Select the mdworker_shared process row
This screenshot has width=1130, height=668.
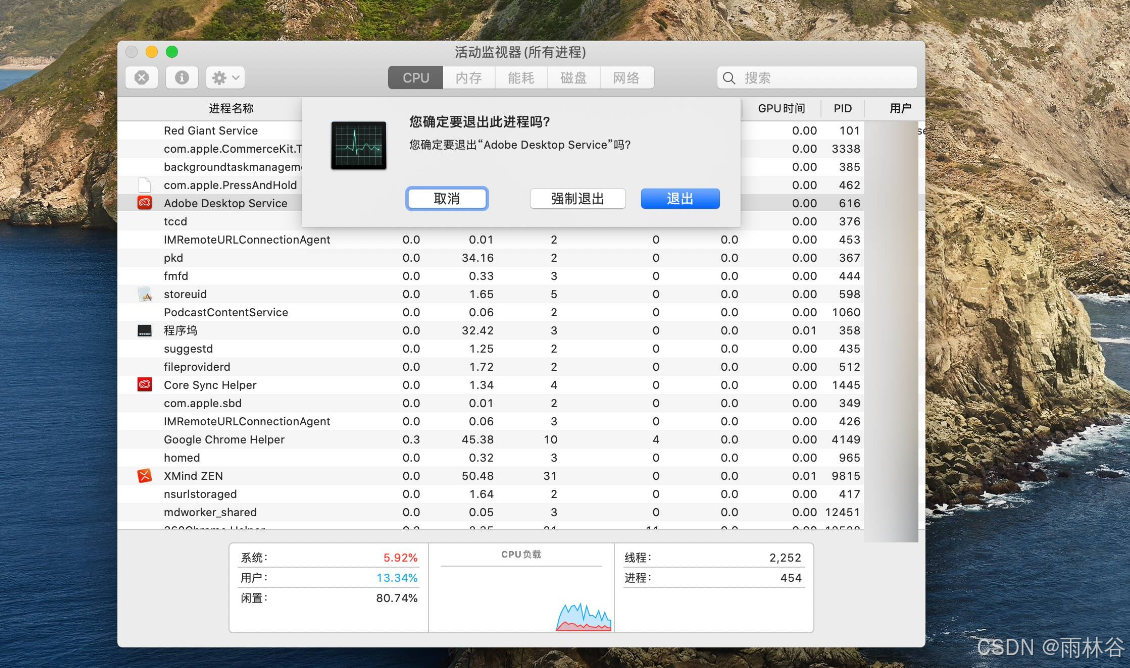pos(491,512)
